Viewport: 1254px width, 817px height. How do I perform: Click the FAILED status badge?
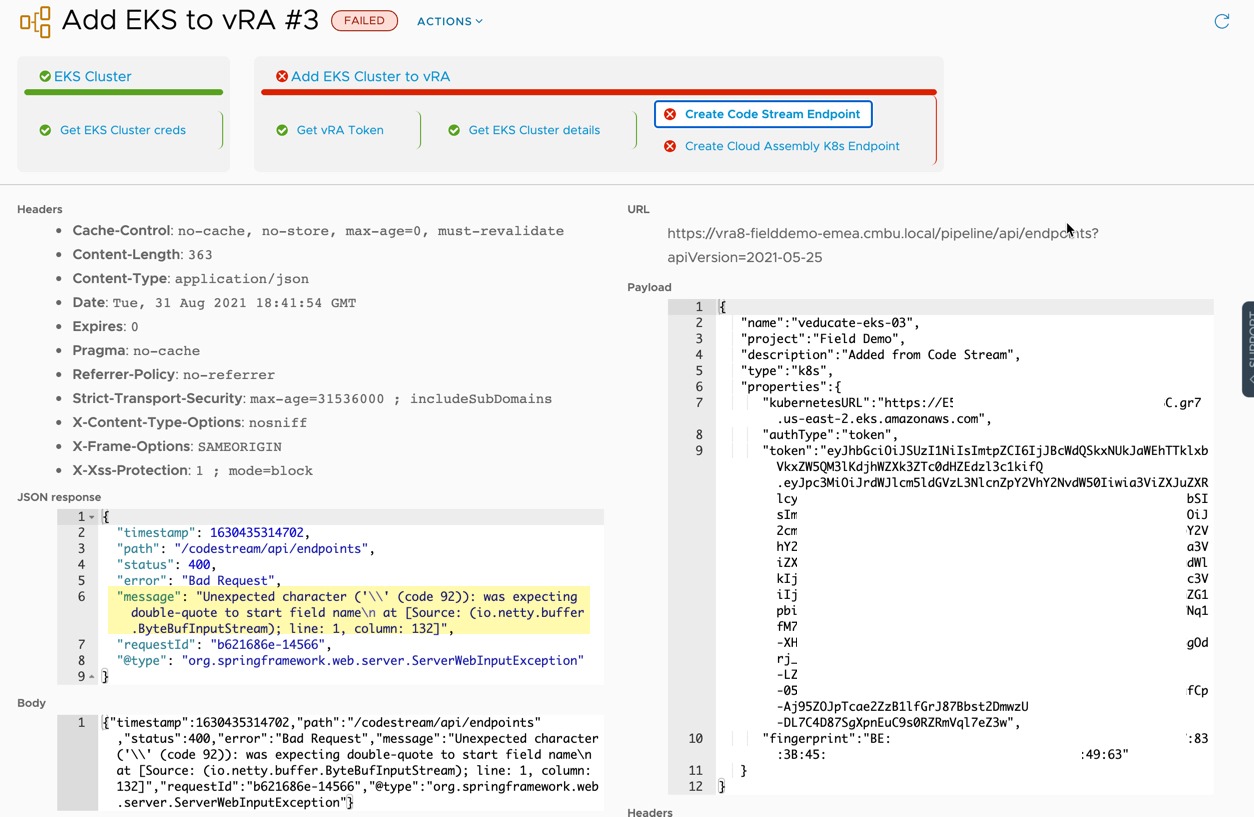coord(364,21)
